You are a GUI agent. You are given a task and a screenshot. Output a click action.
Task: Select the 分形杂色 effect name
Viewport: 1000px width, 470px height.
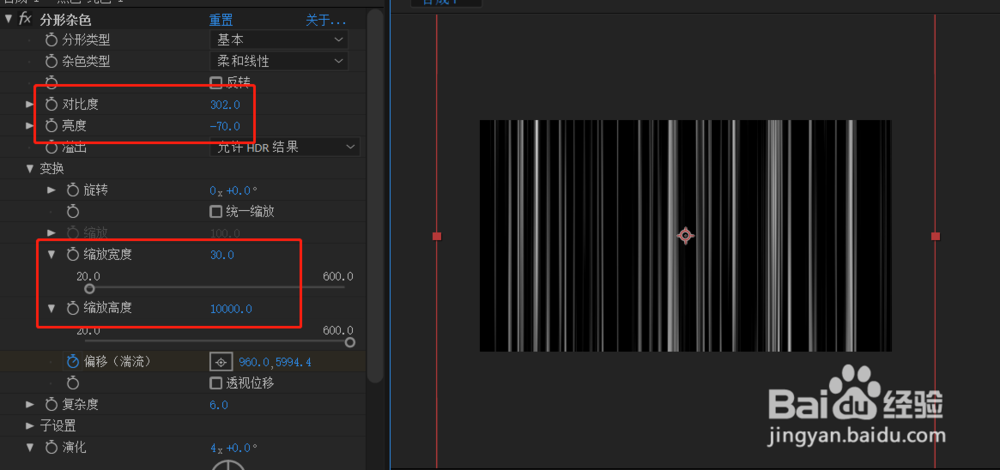coord(65,20)
